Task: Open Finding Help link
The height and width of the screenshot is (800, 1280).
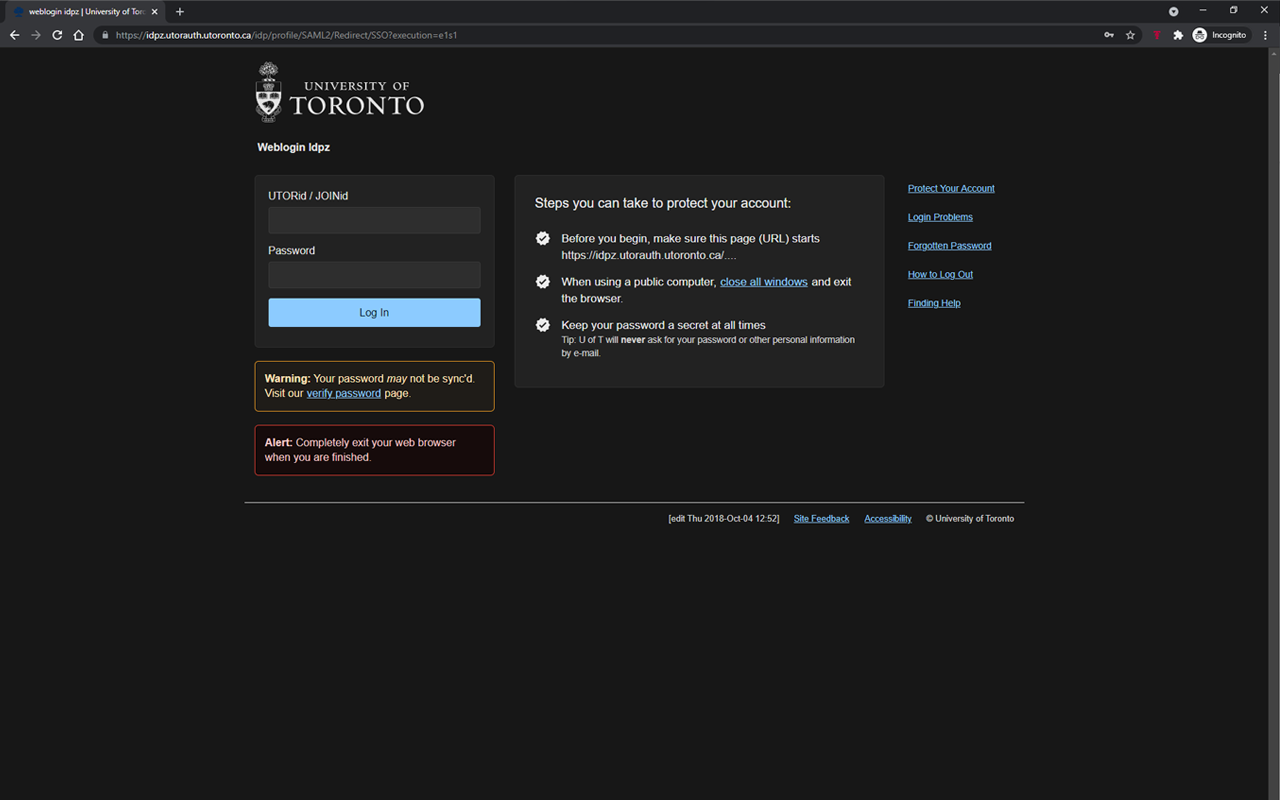Action: pyautogui.click(x=934, y=303)
